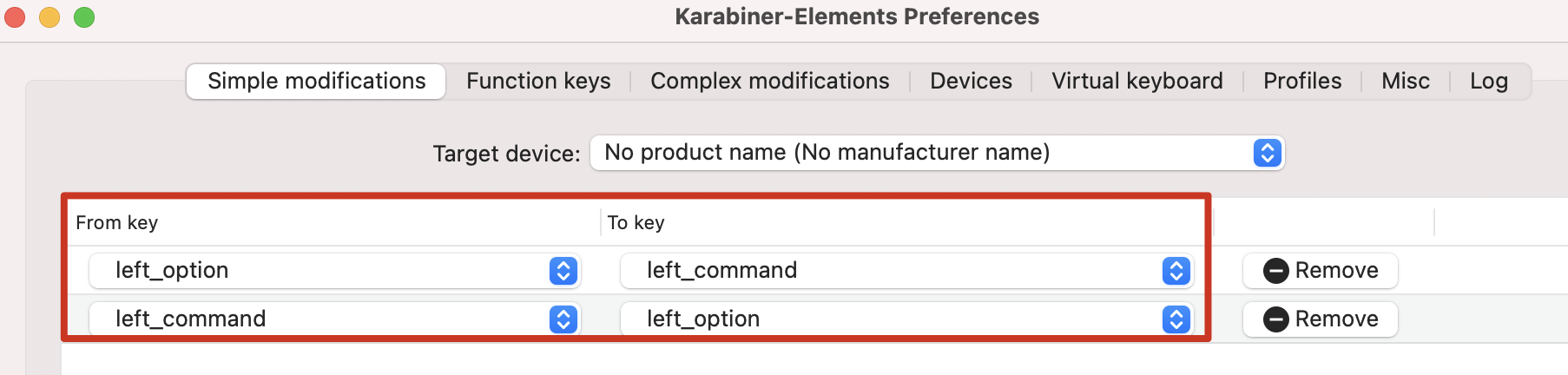Show the Log tab
Viewport: 1568px width, 375px height.
pos(1489,82)
